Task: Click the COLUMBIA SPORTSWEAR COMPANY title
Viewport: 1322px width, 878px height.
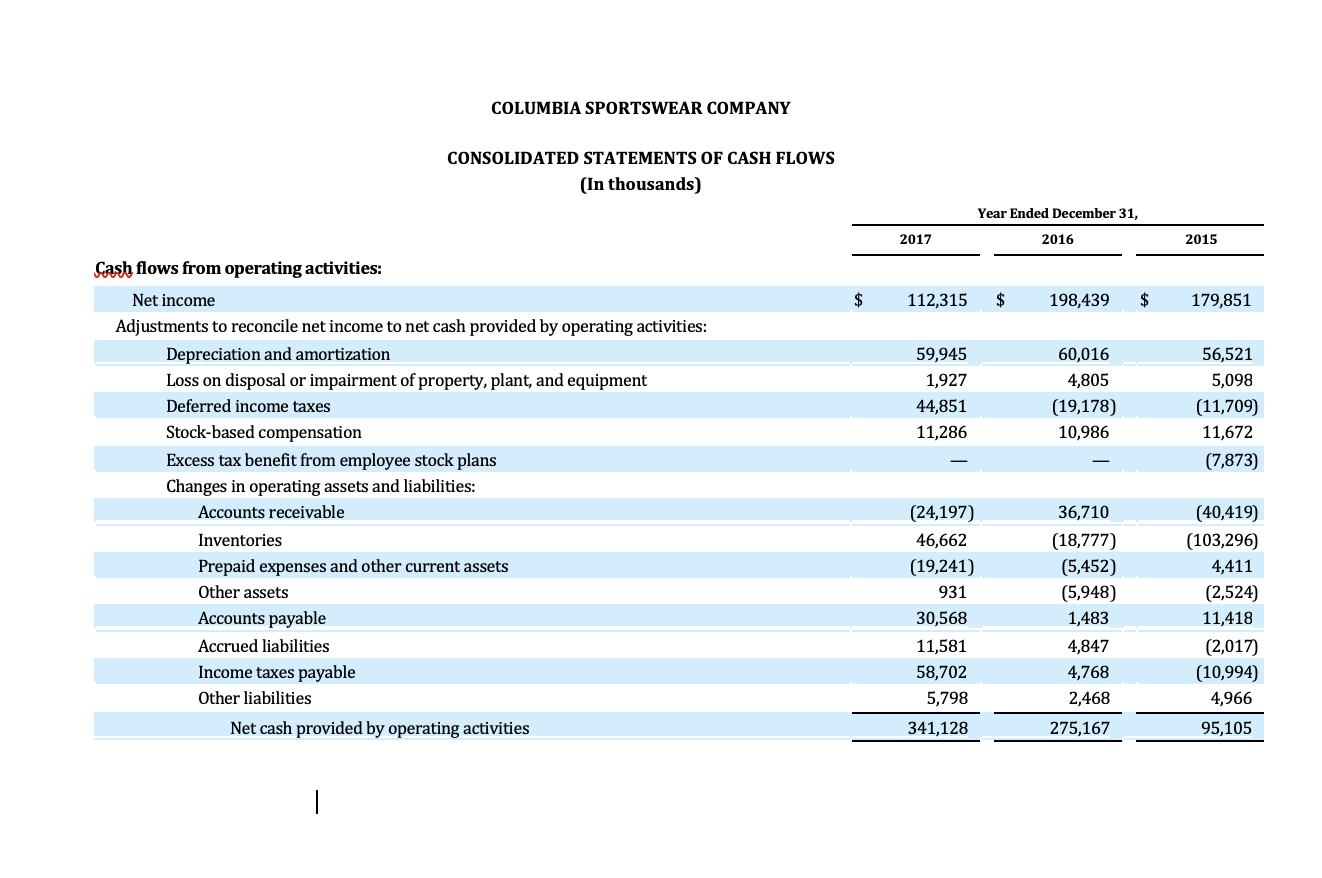Action: (640, 108)
